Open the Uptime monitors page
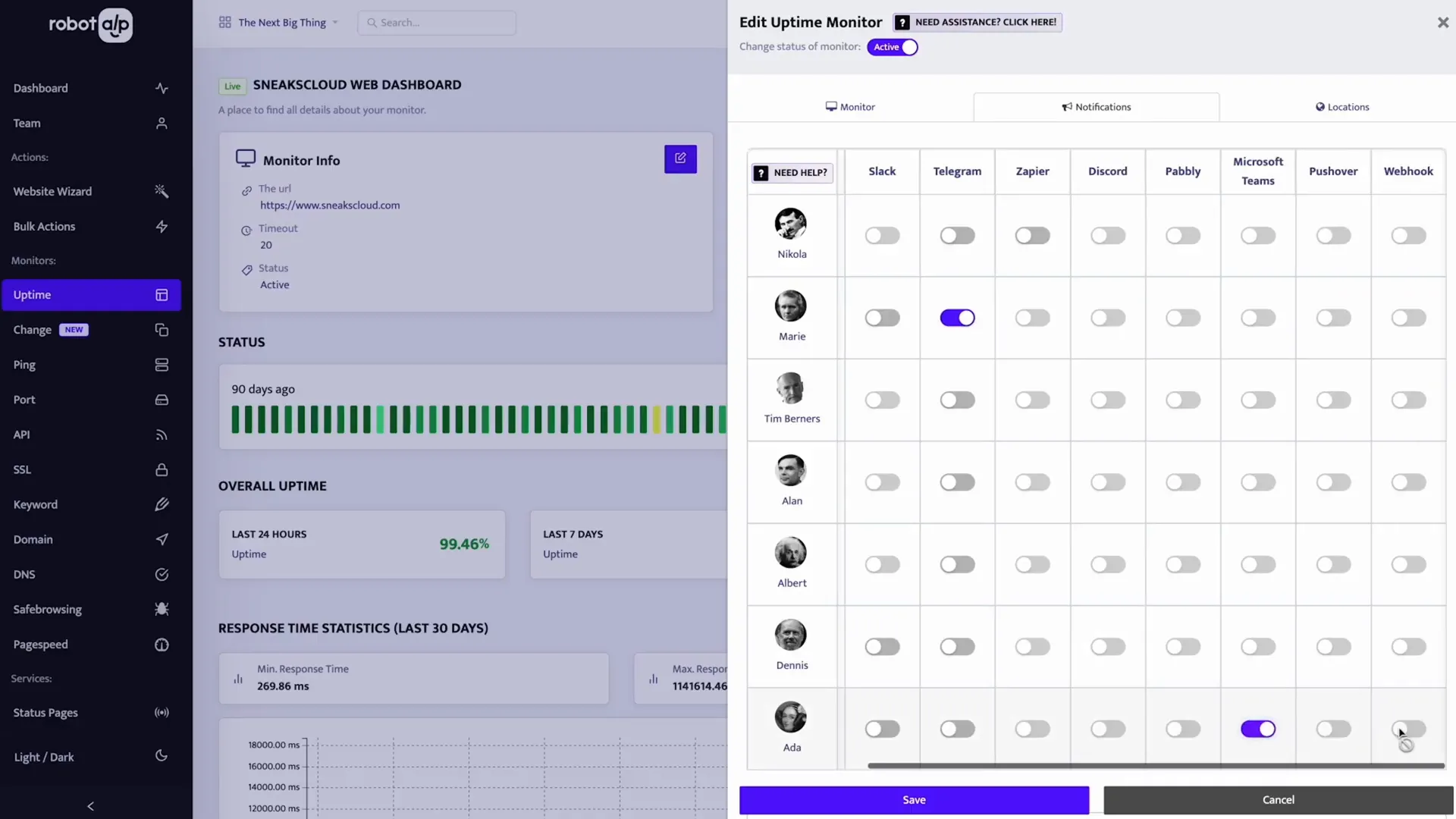Viewport: 1456px width, 819px height. click(91, 295)
